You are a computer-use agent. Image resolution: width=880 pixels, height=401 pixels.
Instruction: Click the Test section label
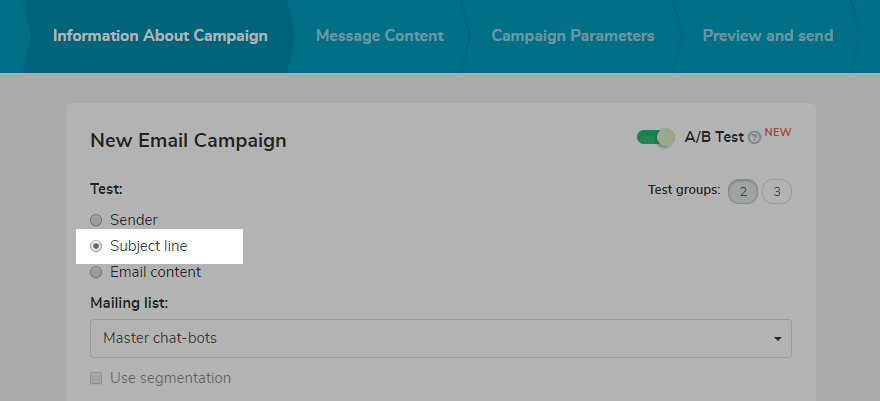[106, 188]
